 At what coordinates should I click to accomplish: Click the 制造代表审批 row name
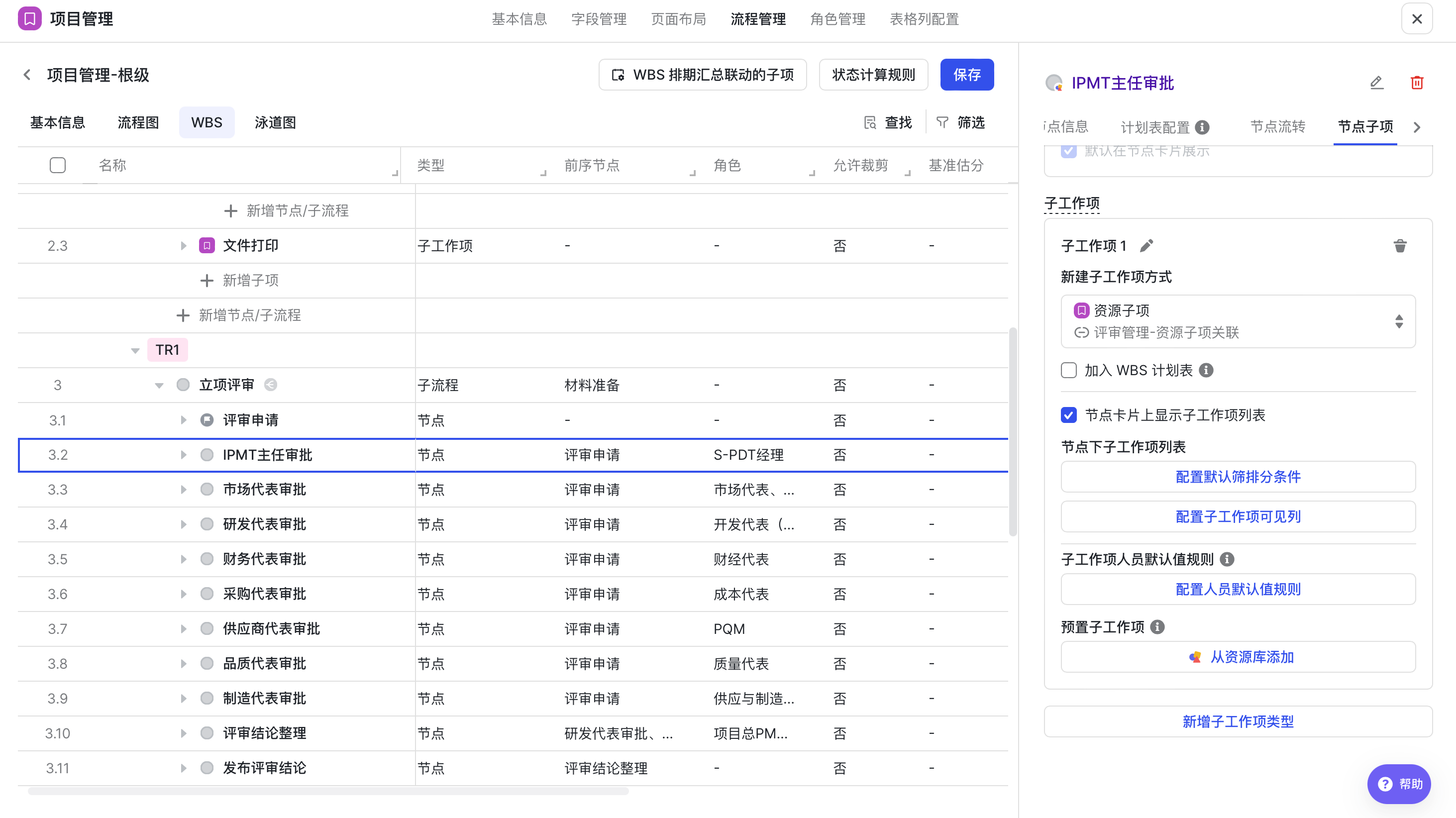(x=265, y=699)
